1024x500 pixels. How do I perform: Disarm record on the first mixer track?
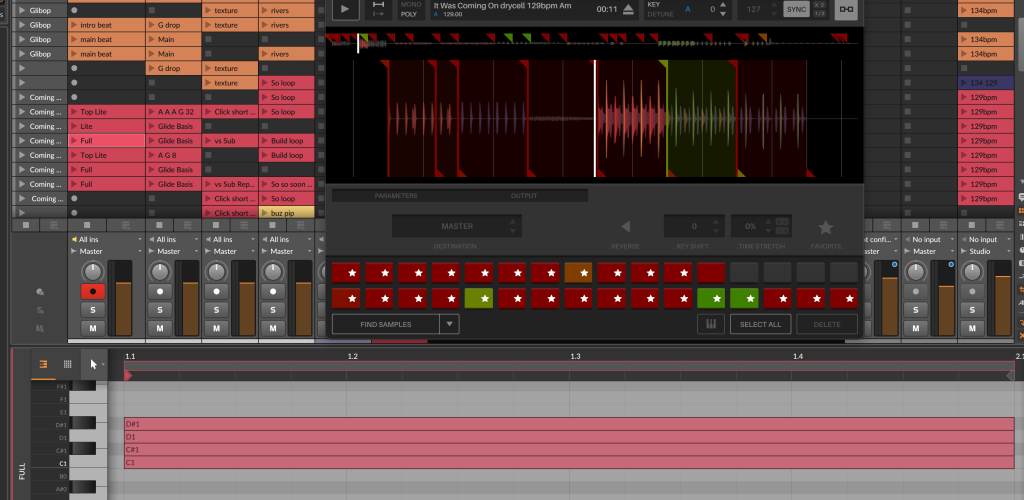pyautogui.click(x=93, y=291)
